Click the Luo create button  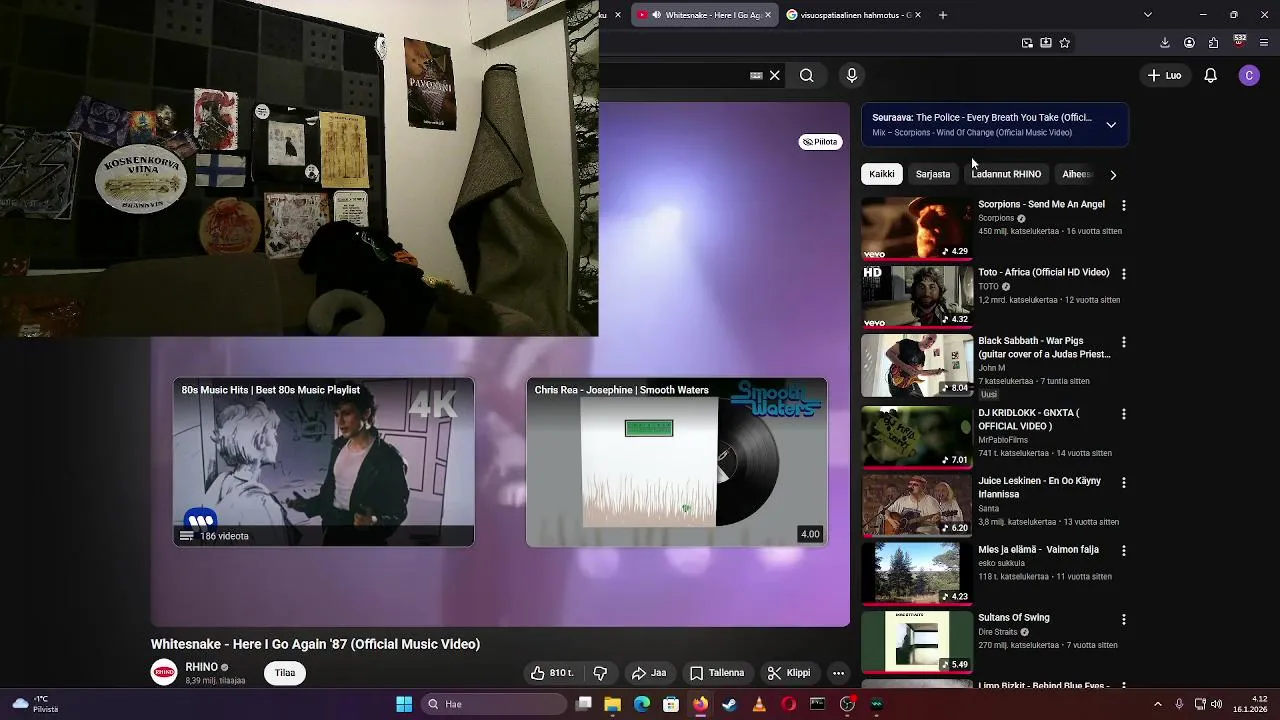coord(1165,75)
